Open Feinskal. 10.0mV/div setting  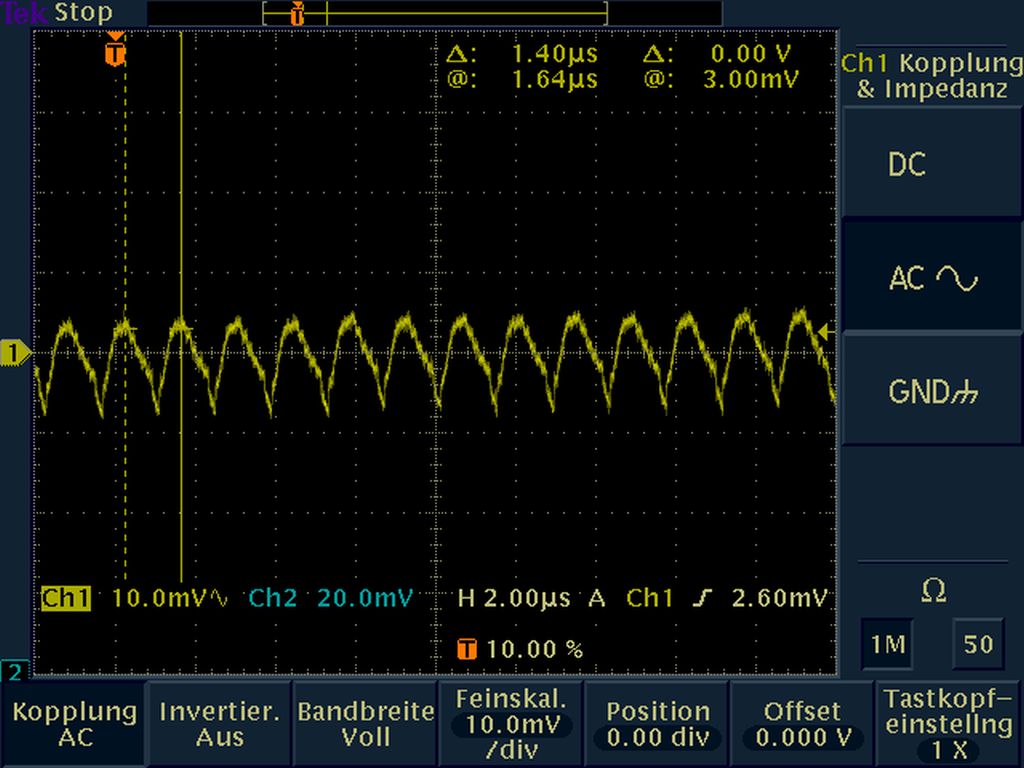pos(511,724)
